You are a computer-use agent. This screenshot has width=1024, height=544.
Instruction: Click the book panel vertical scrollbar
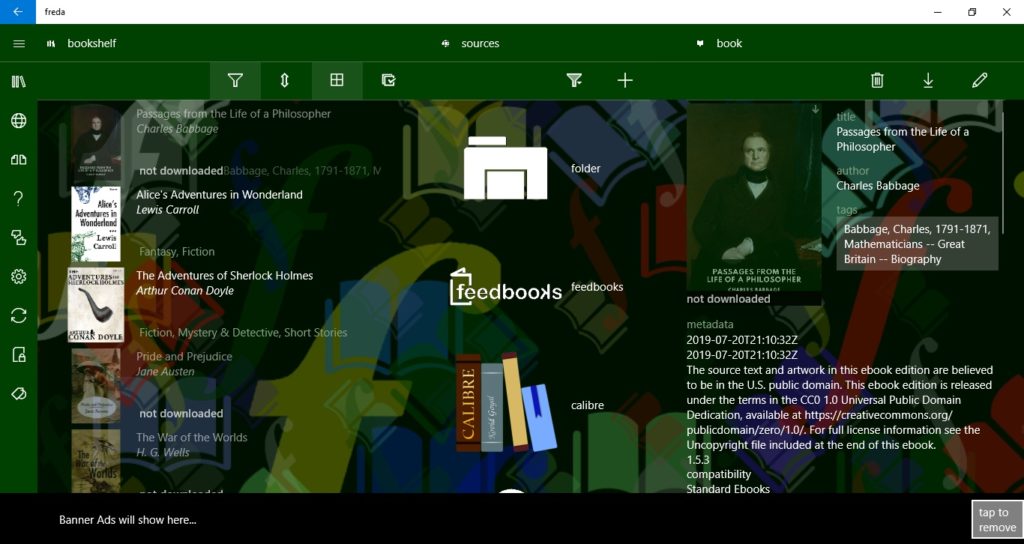(1002, 173)
